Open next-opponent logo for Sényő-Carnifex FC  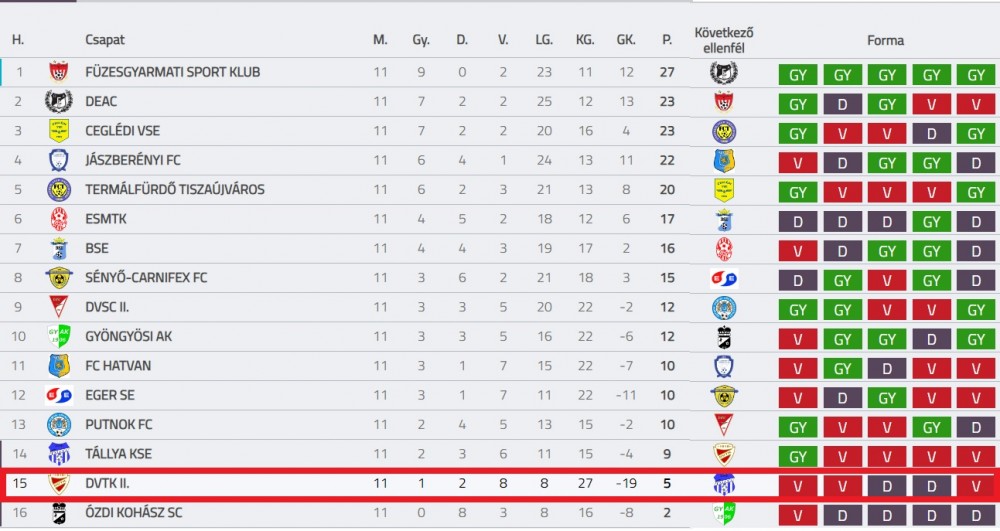pos(724,279)
